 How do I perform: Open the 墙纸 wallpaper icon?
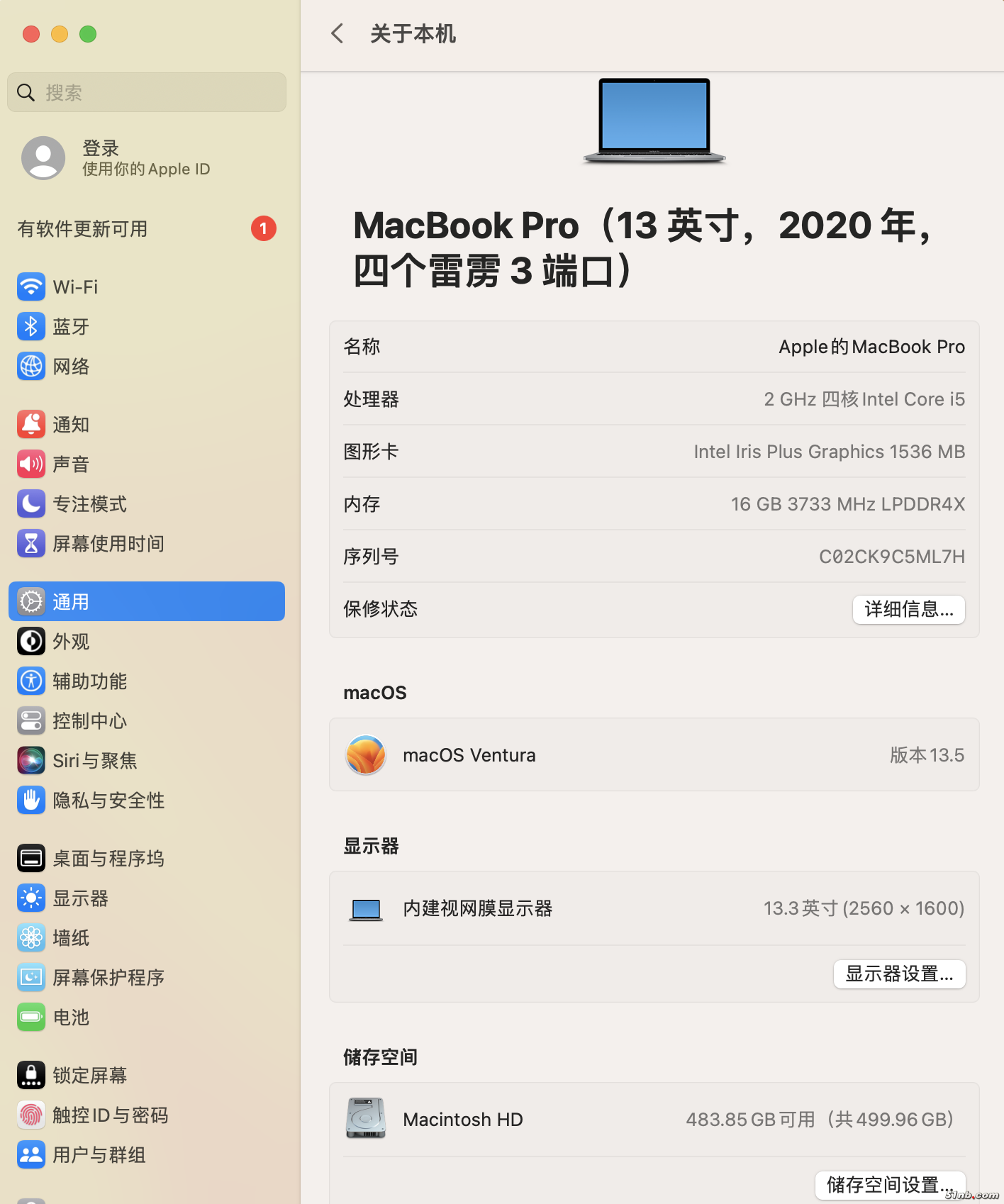click(31, 937)
